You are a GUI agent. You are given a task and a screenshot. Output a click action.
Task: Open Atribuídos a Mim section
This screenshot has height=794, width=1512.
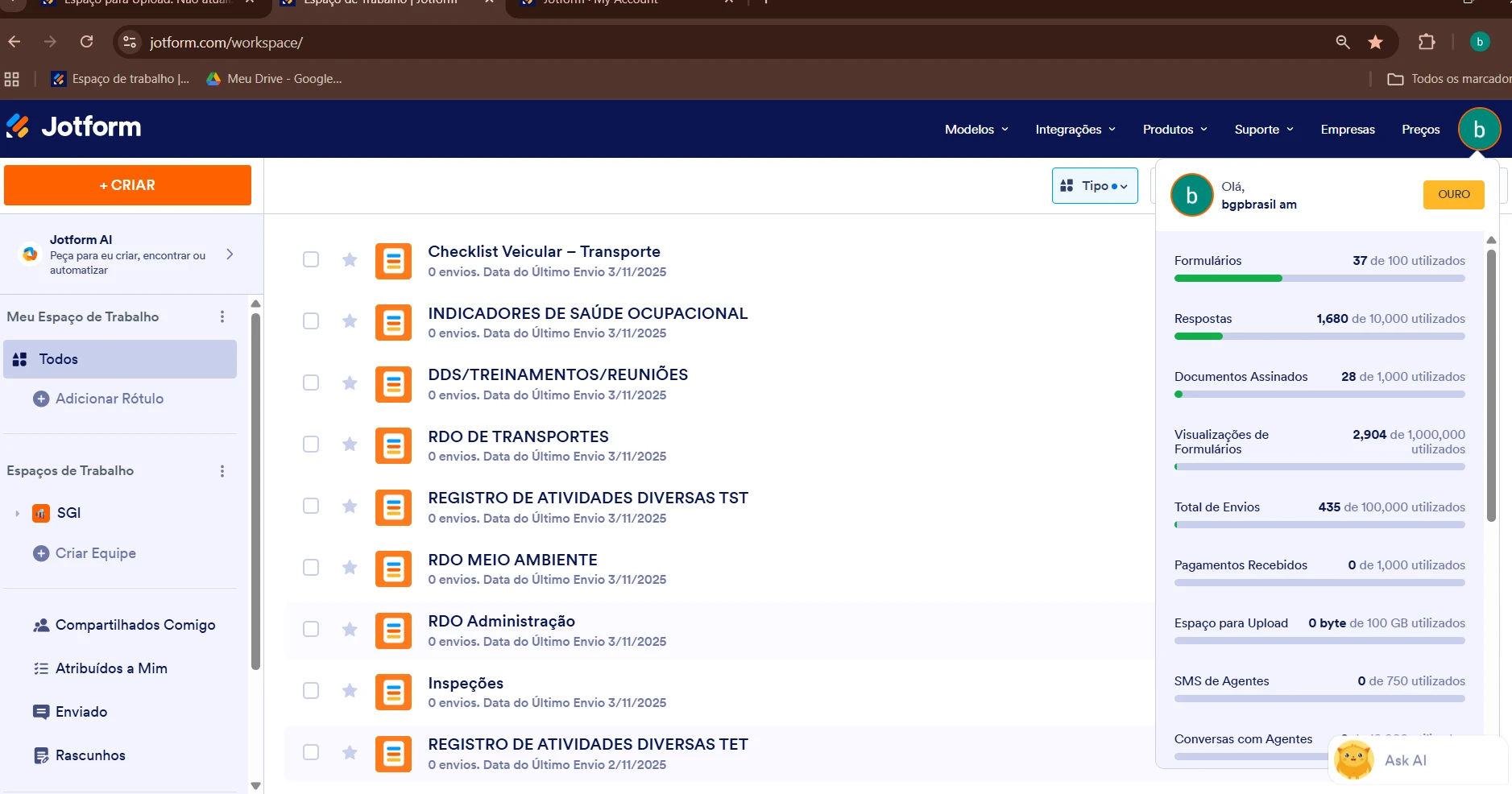[x=110, y=668]
